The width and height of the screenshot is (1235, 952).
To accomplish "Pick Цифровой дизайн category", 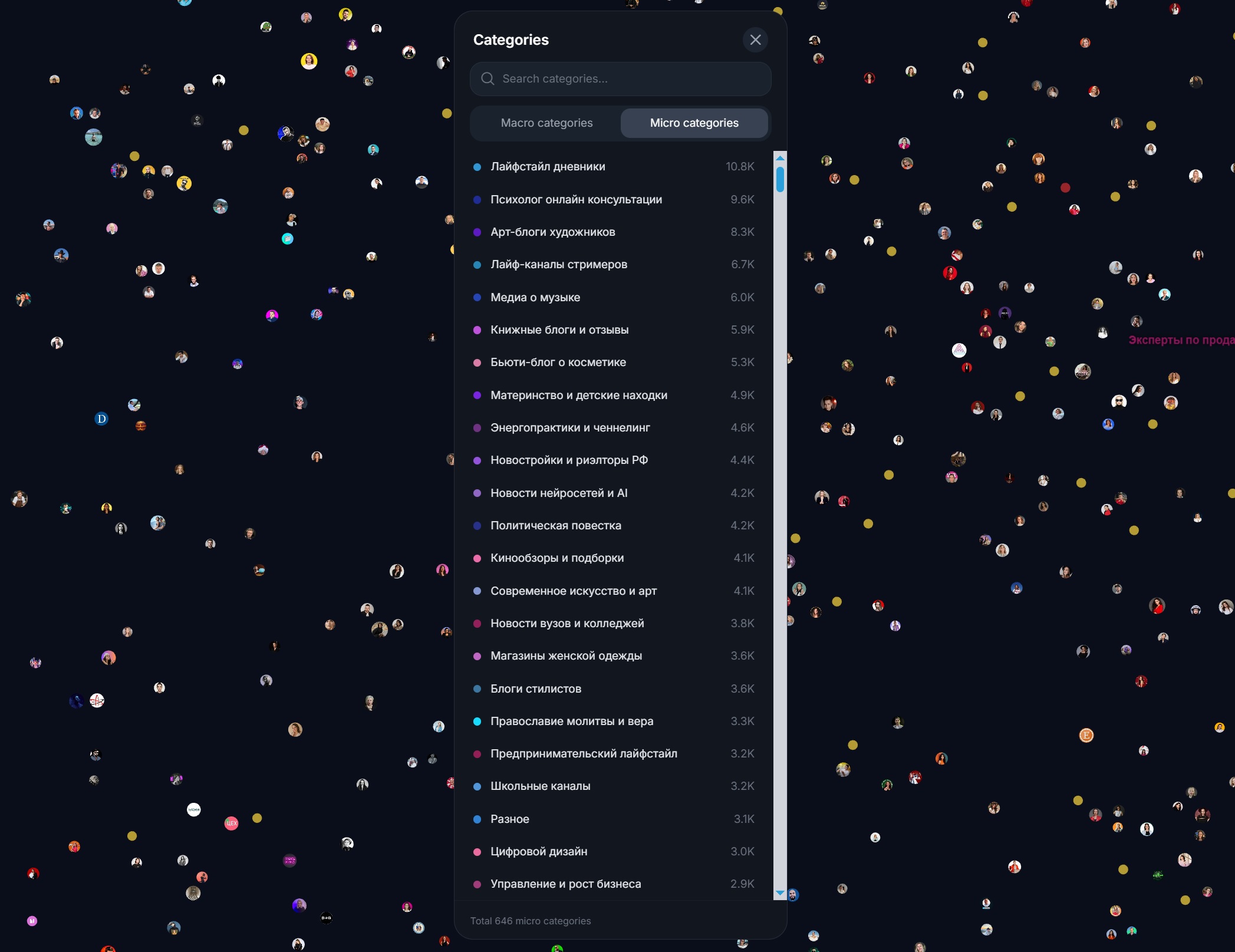I will coord(614,852).
